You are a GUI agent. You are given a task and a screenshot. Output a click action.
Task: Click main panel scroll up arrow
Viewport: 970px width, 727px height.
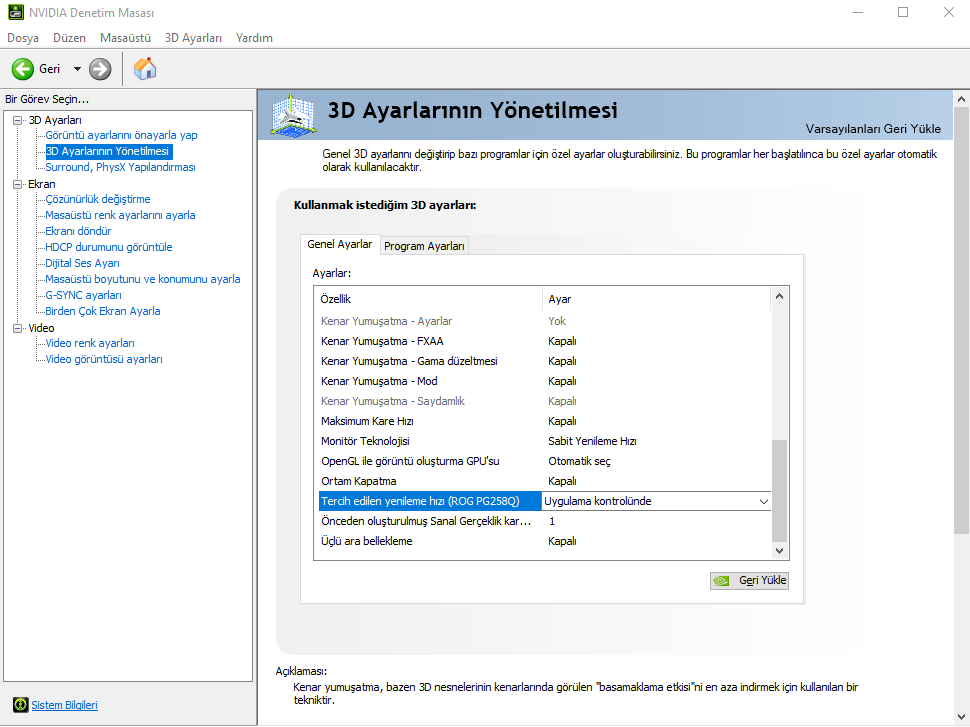pyautogui.click(x=961, y=98)
